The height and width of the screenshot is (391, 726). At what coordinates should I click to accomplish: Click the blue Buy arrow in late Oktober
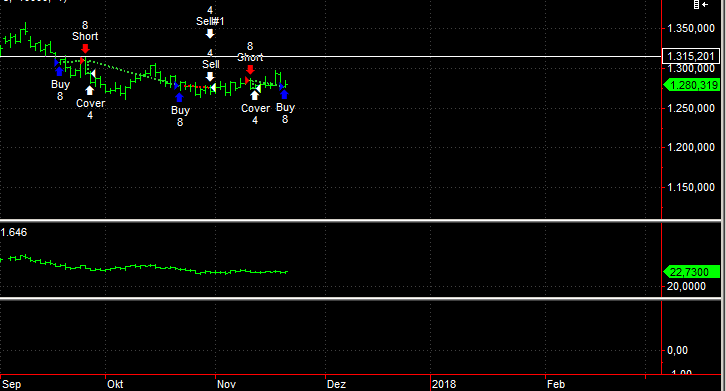point(179,97)
